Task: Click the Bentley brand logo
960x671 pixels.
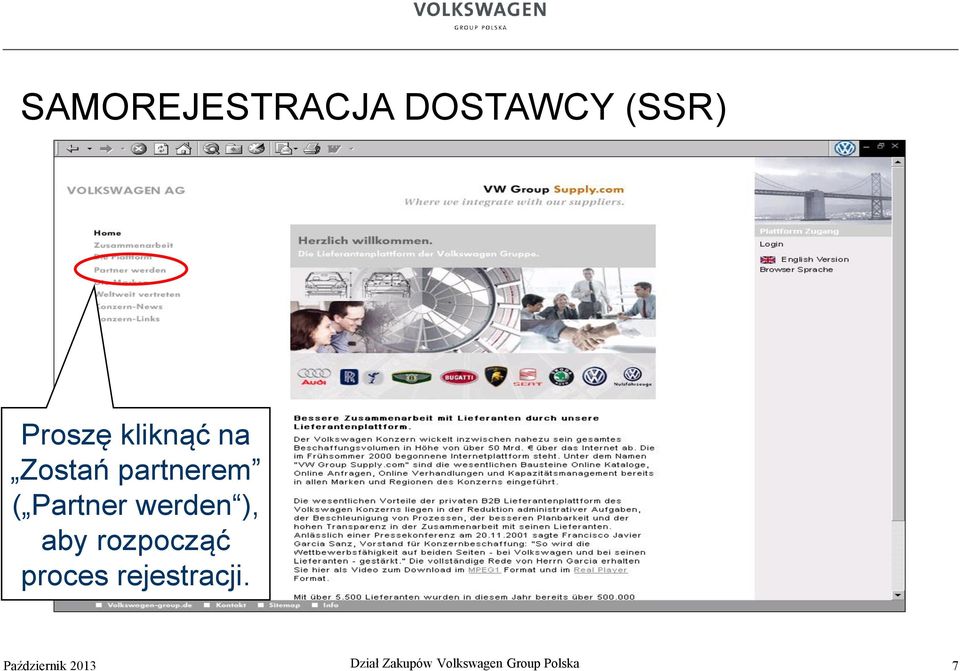Action: click(411, 377)
